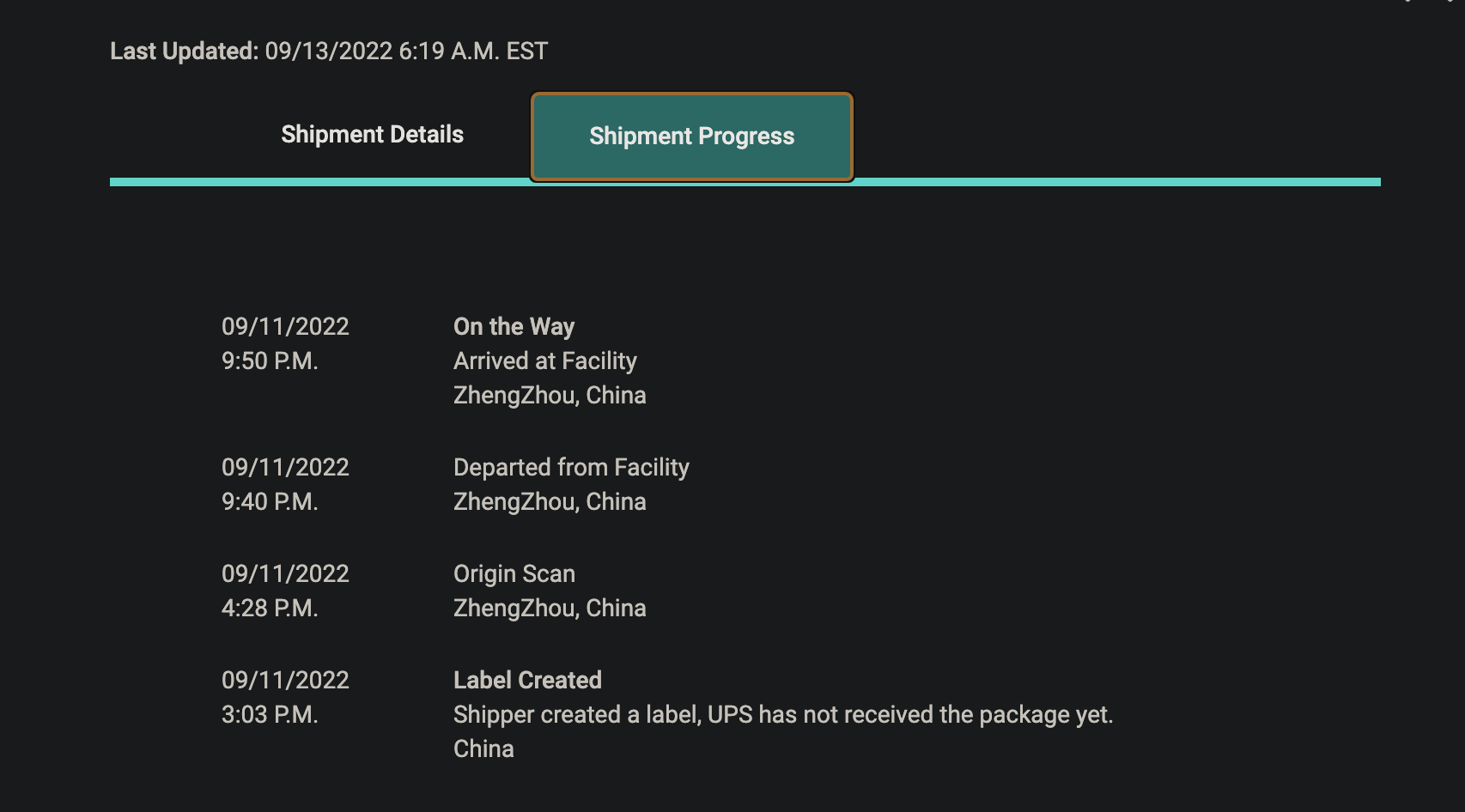1465x812 pixels.
Task: Click the 3:03 P.M. time entry
Action: [x=270, y=715]
